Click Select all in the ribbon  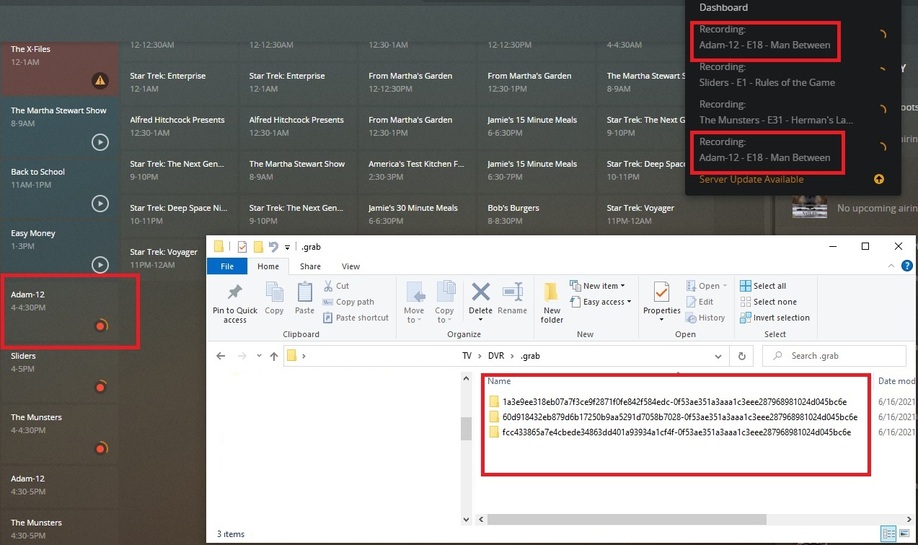[763, 286]
